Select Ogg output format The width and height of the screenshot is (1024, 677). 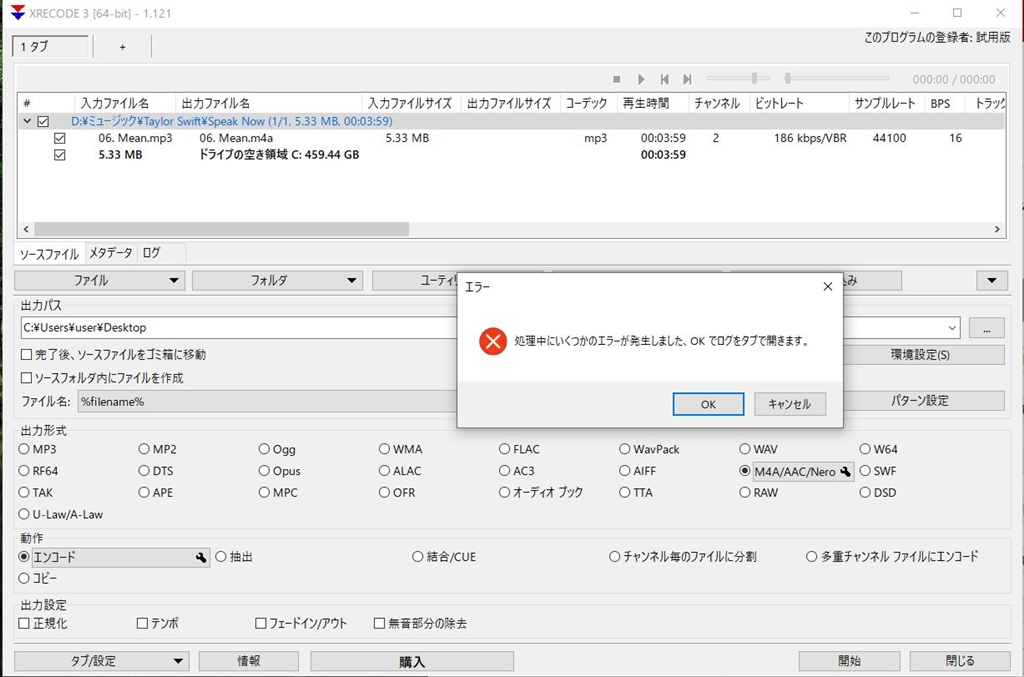tap(264, 449)
